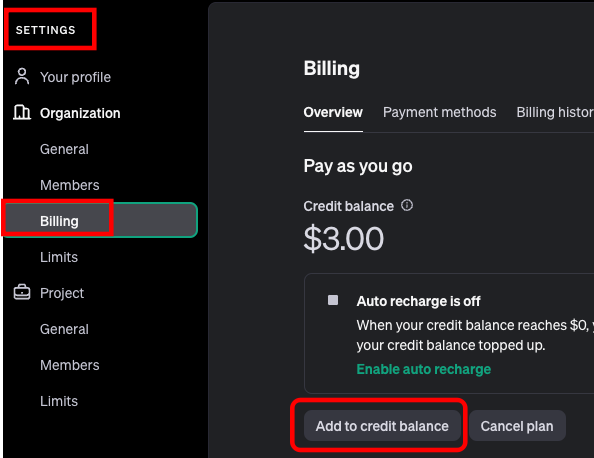Click the Add to credit balance button
The width and height of the screenshot is (594, 458).
(382, 426)
